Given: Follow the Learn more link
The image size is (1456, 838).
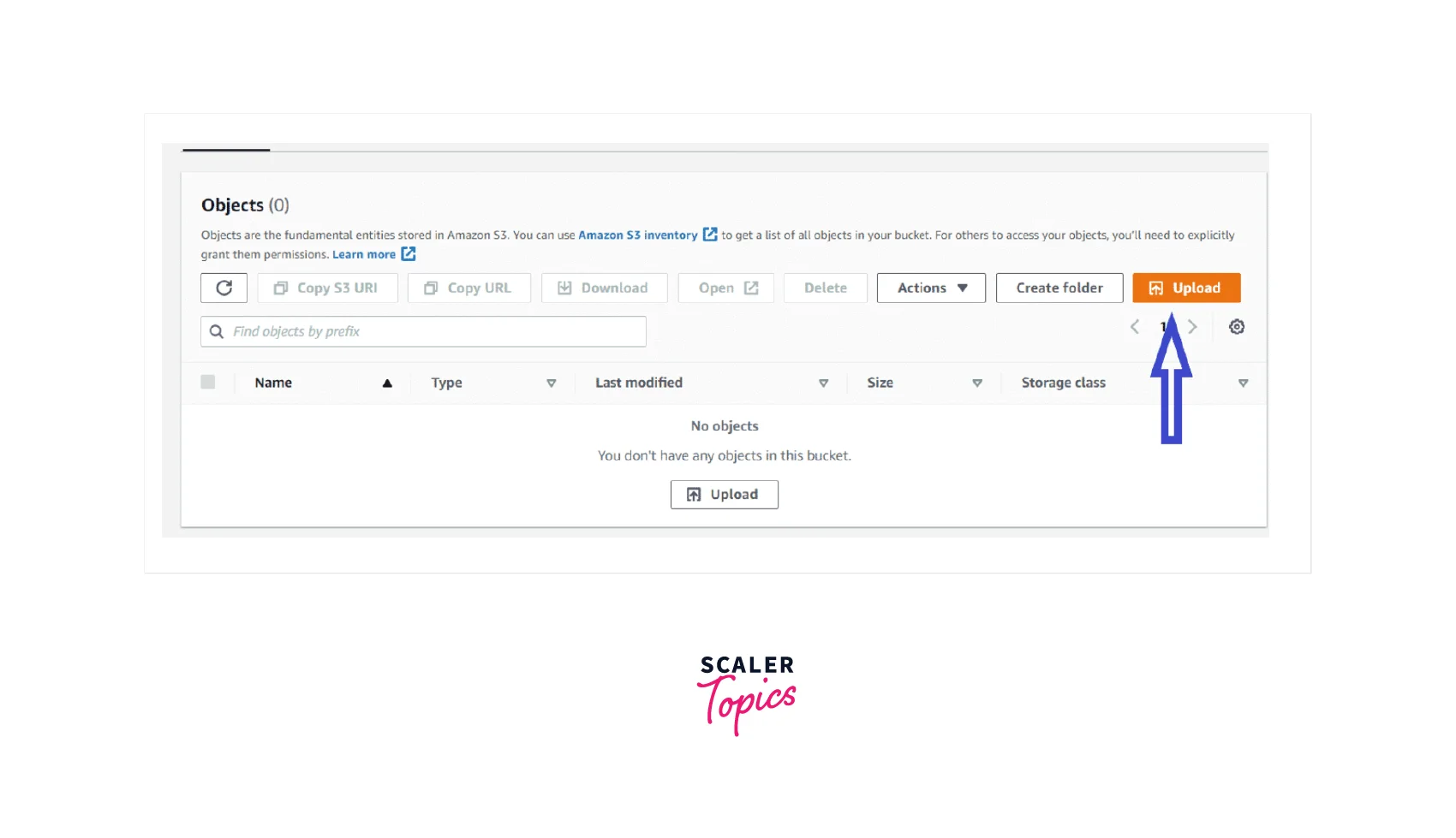Looking at the screenshot, I should 363,255.
